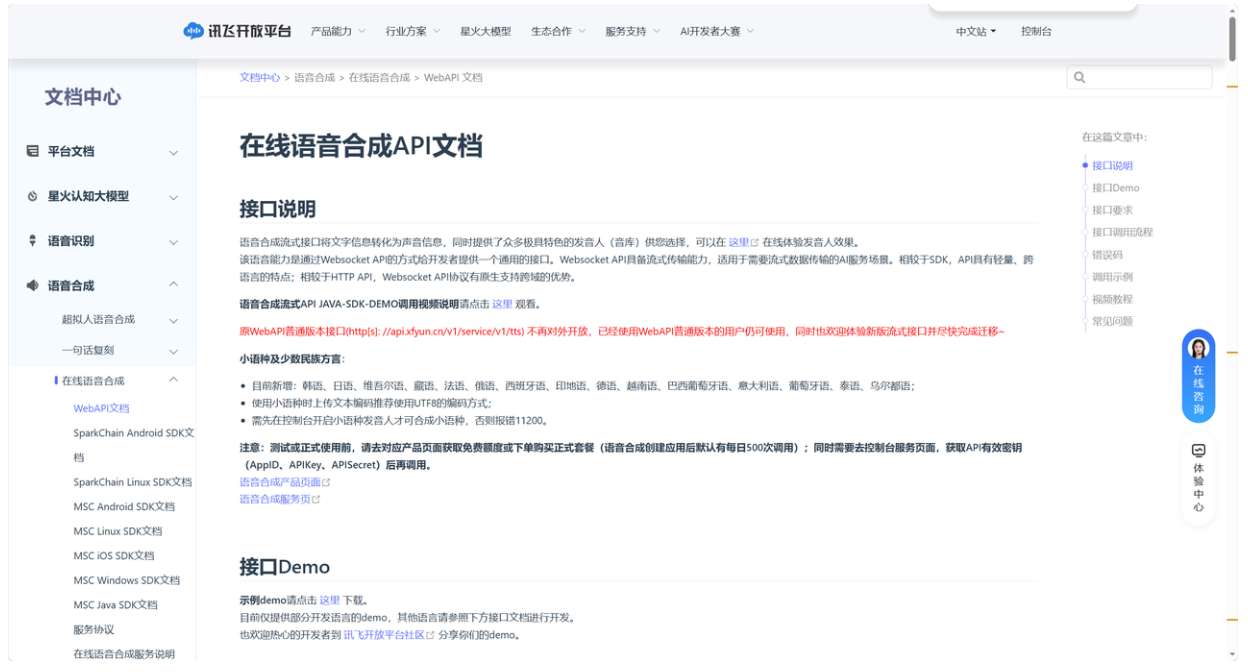The width and height of the screenshot is (1248, 672).
Task: Expand the 平台文档 sidebar section
Action: (173, 152)
